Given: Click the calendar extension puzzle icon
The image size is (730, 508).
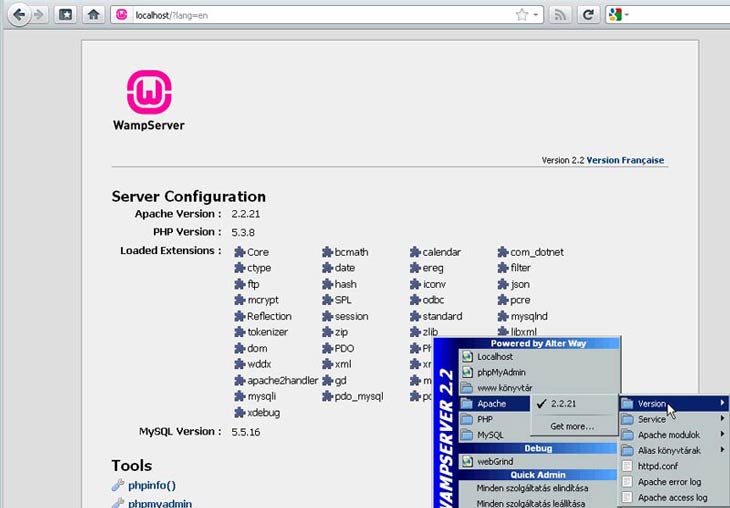Looking at the screenshot, I should coord(415,252).
